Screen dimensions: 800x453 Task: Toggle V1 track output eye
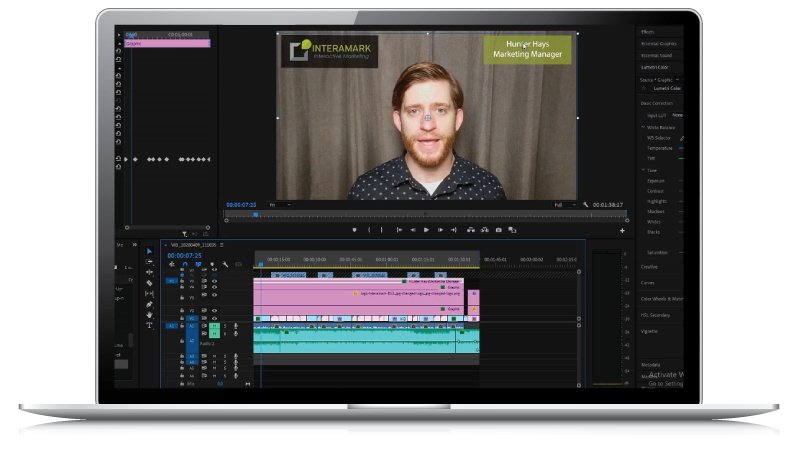click(214, 318)
